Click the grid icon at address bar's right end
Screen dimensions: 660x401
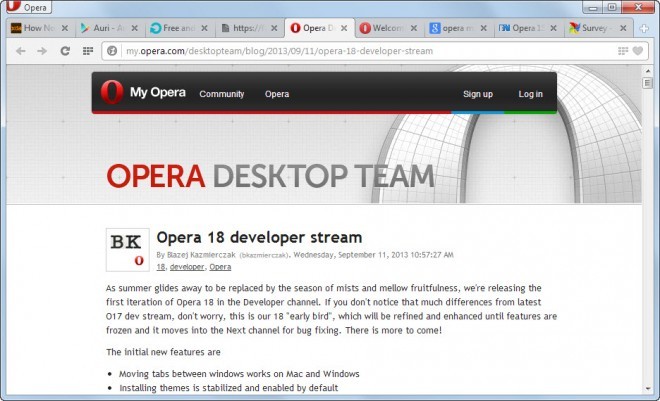tap(623, 51)
